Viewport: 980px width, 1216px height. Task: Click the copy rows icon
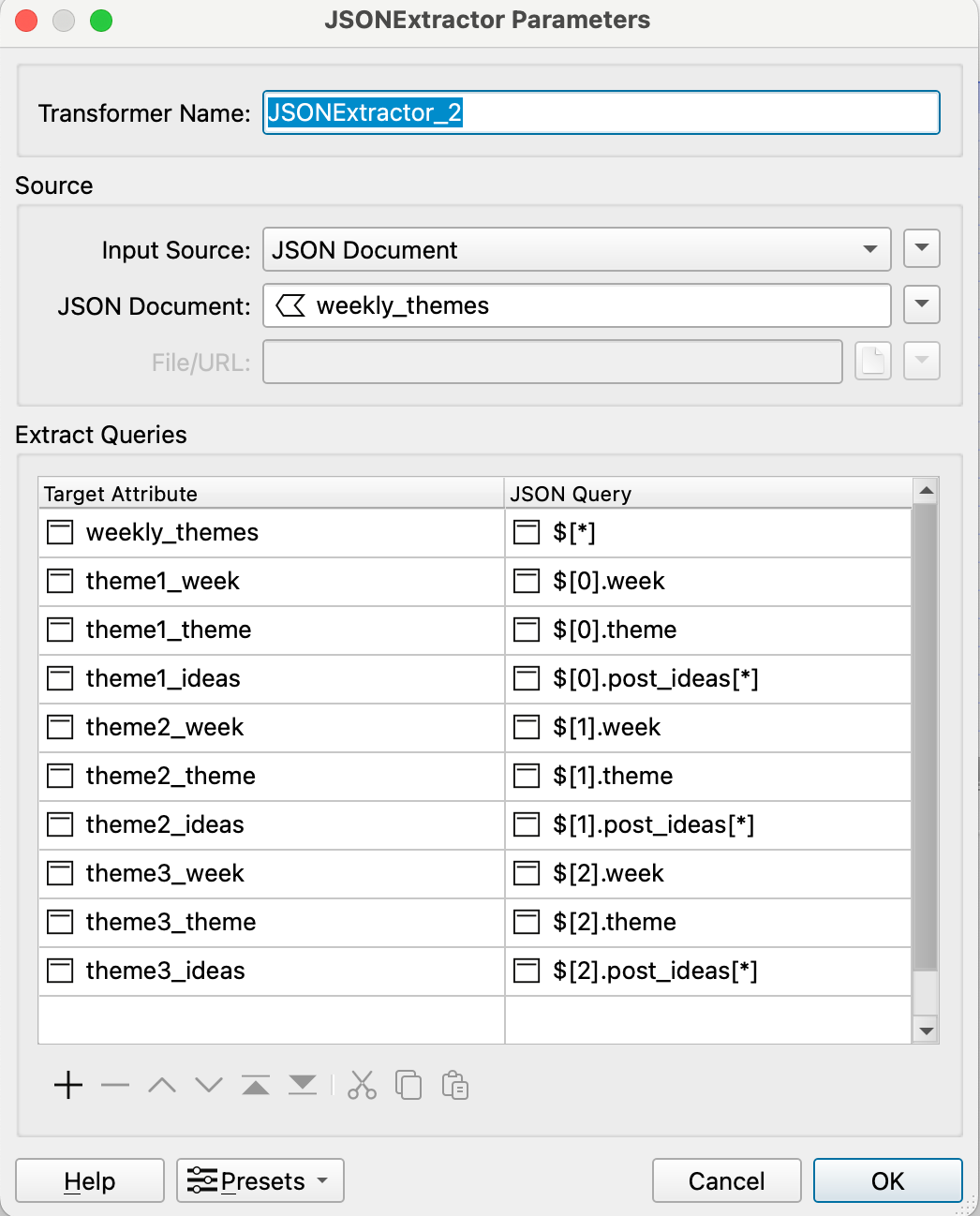408,1086
